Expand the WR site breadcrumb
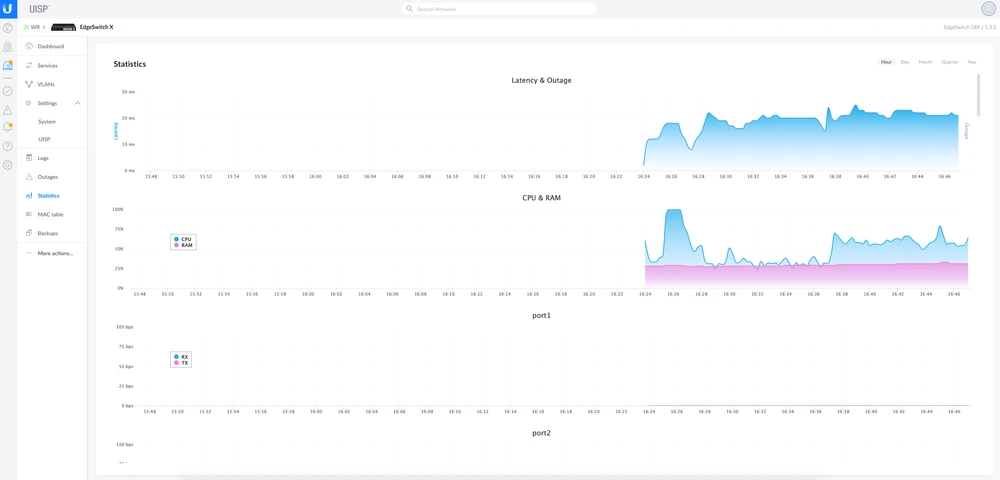Image resolution: width=1000 pixels, height=480 pixels. coord(34,27)
